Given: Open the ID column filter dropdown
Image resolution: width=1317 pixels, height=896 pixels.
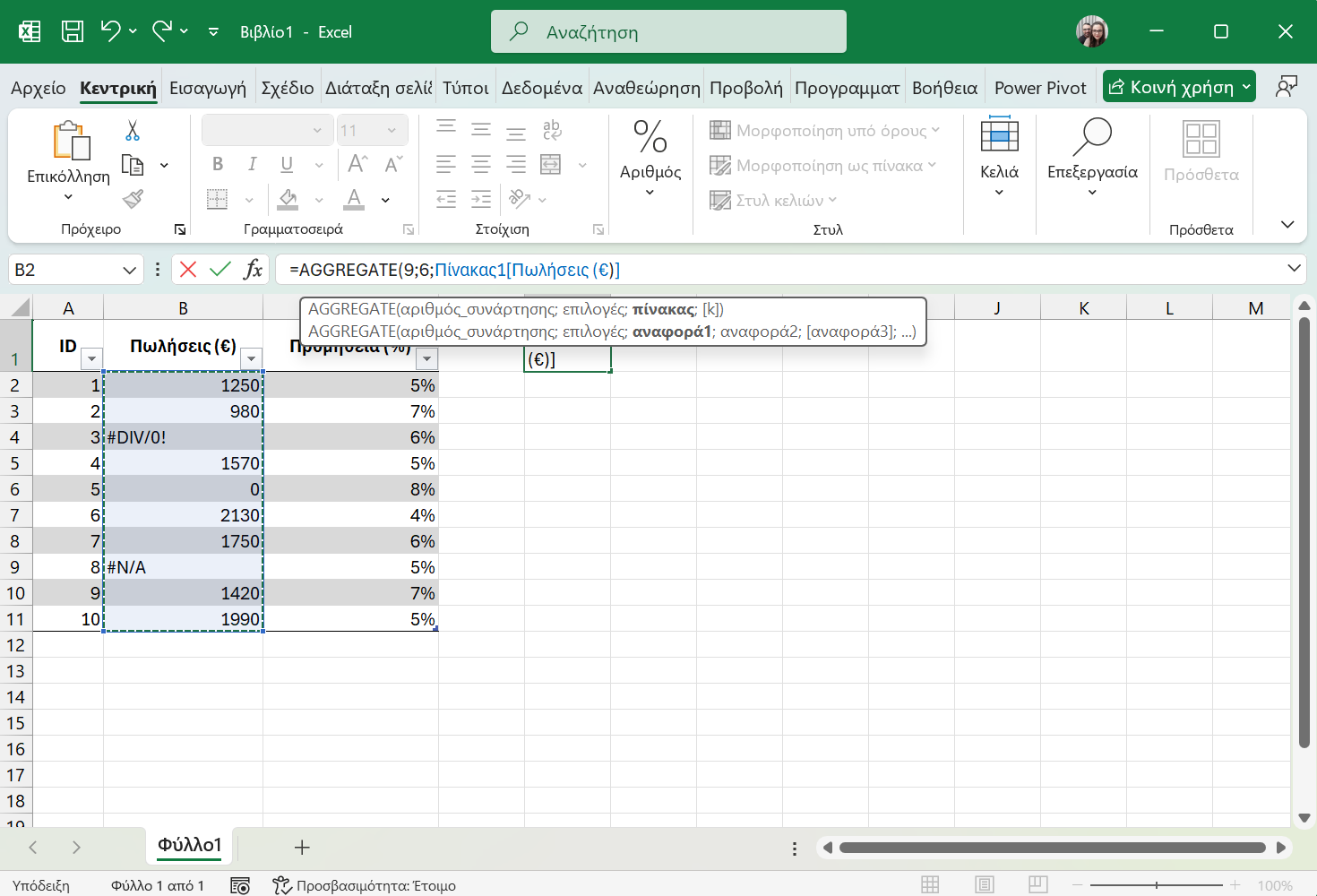Looking at the screenshot, I should (x=91, y=359).
